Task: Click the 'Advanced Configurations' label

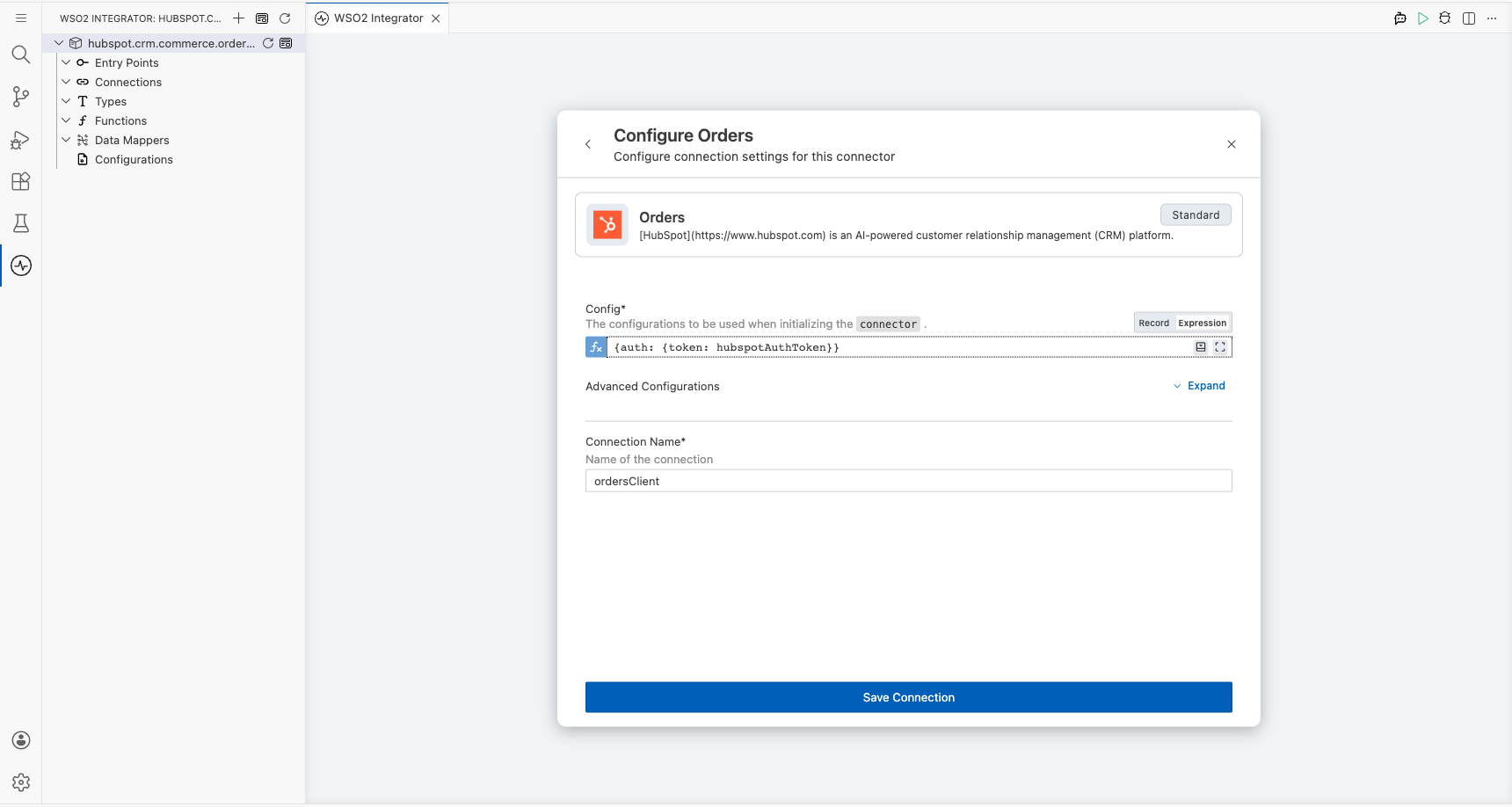Action: tap(652, 387)
